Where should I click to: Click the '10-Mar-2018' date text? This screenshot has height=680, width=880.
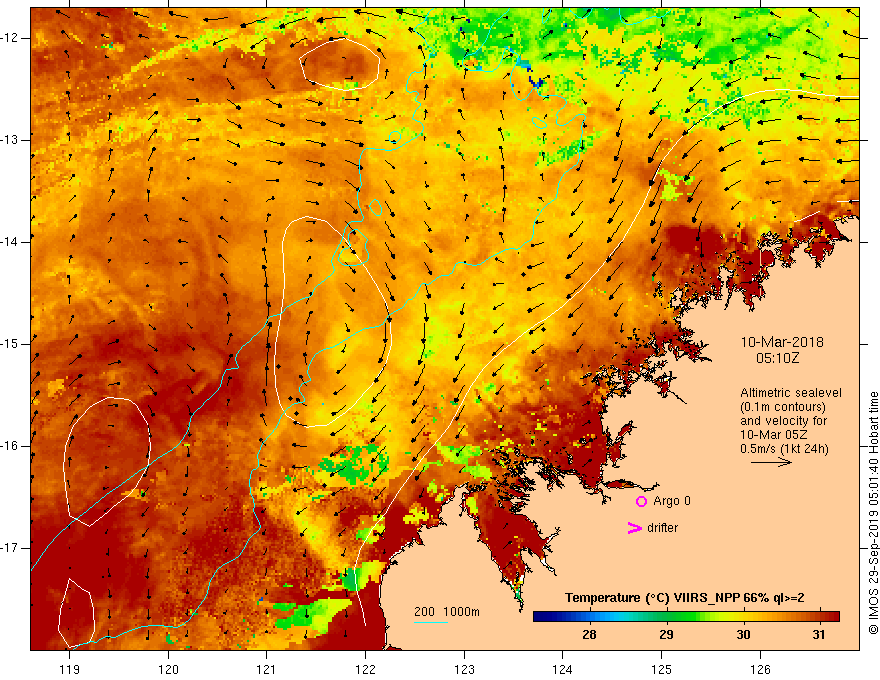tap(782, 342)
